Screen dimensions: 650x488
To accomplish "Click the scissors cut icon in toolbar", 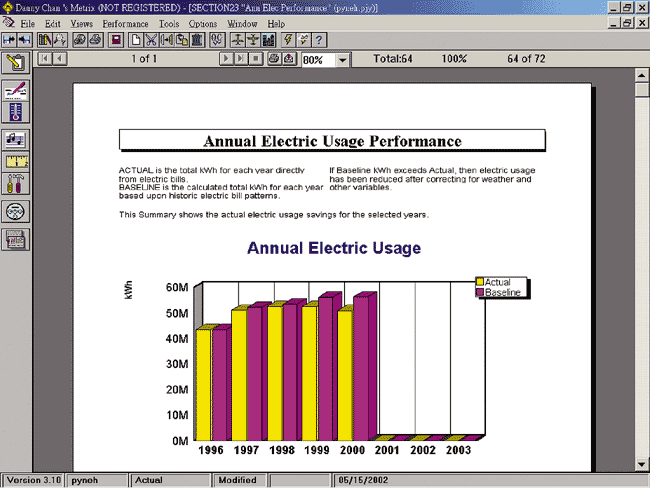I will 150,40.
